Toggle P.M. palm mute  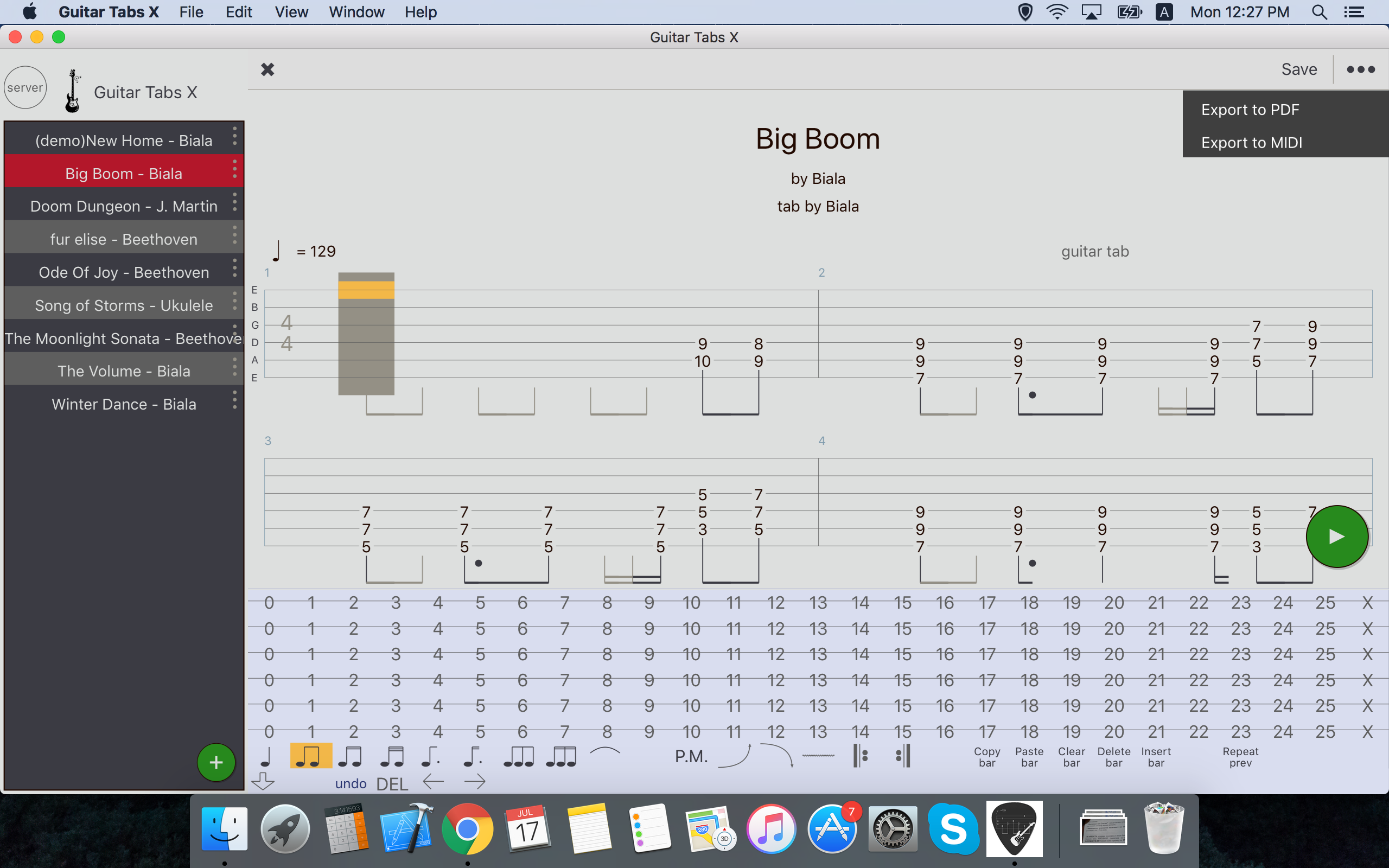coord(691,757)
